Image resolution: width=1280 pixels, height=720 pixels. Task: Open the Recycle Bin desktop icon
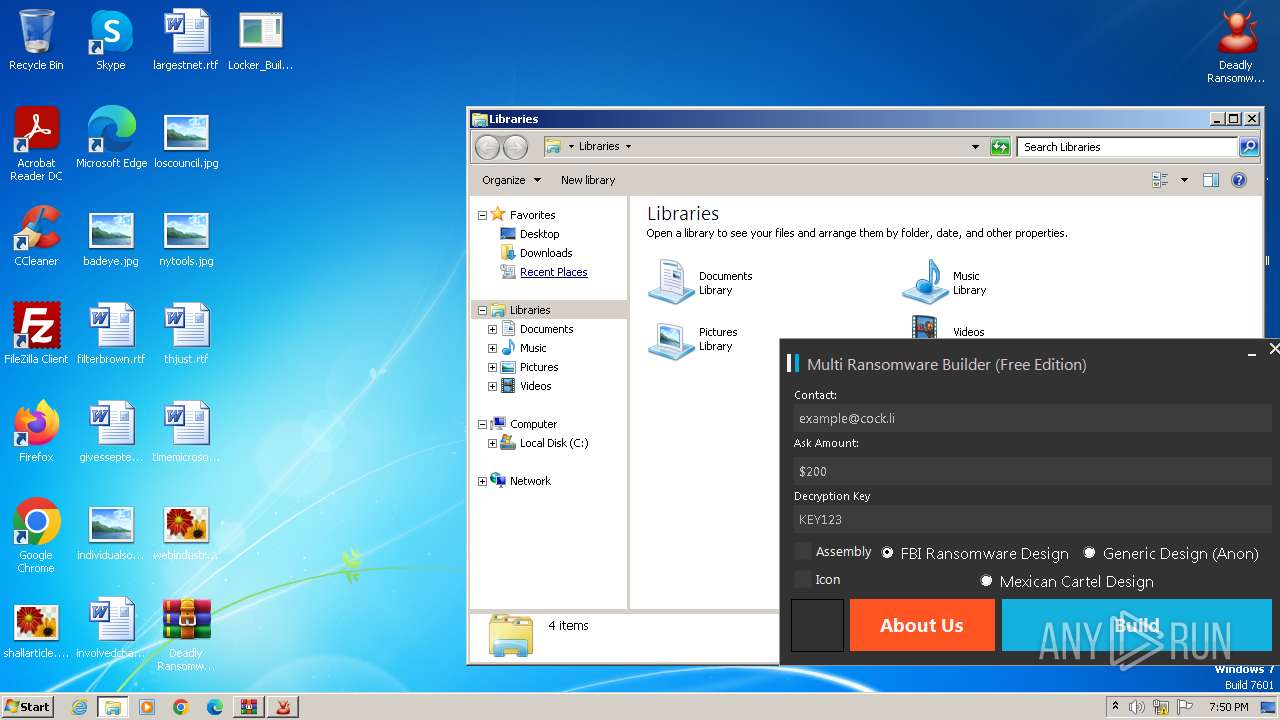(x=36, y=40)
